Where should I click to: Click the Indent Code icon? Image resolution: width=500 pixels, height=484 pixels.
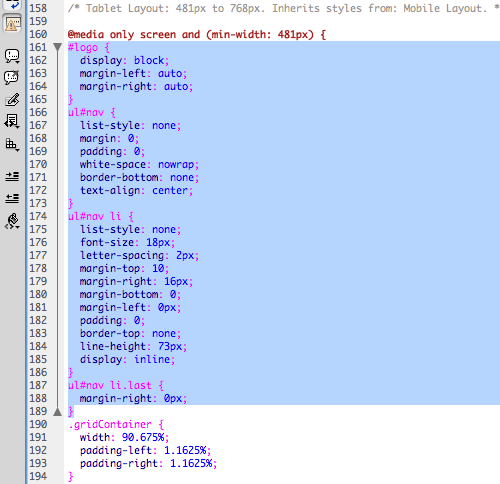[x=12, y=176]
